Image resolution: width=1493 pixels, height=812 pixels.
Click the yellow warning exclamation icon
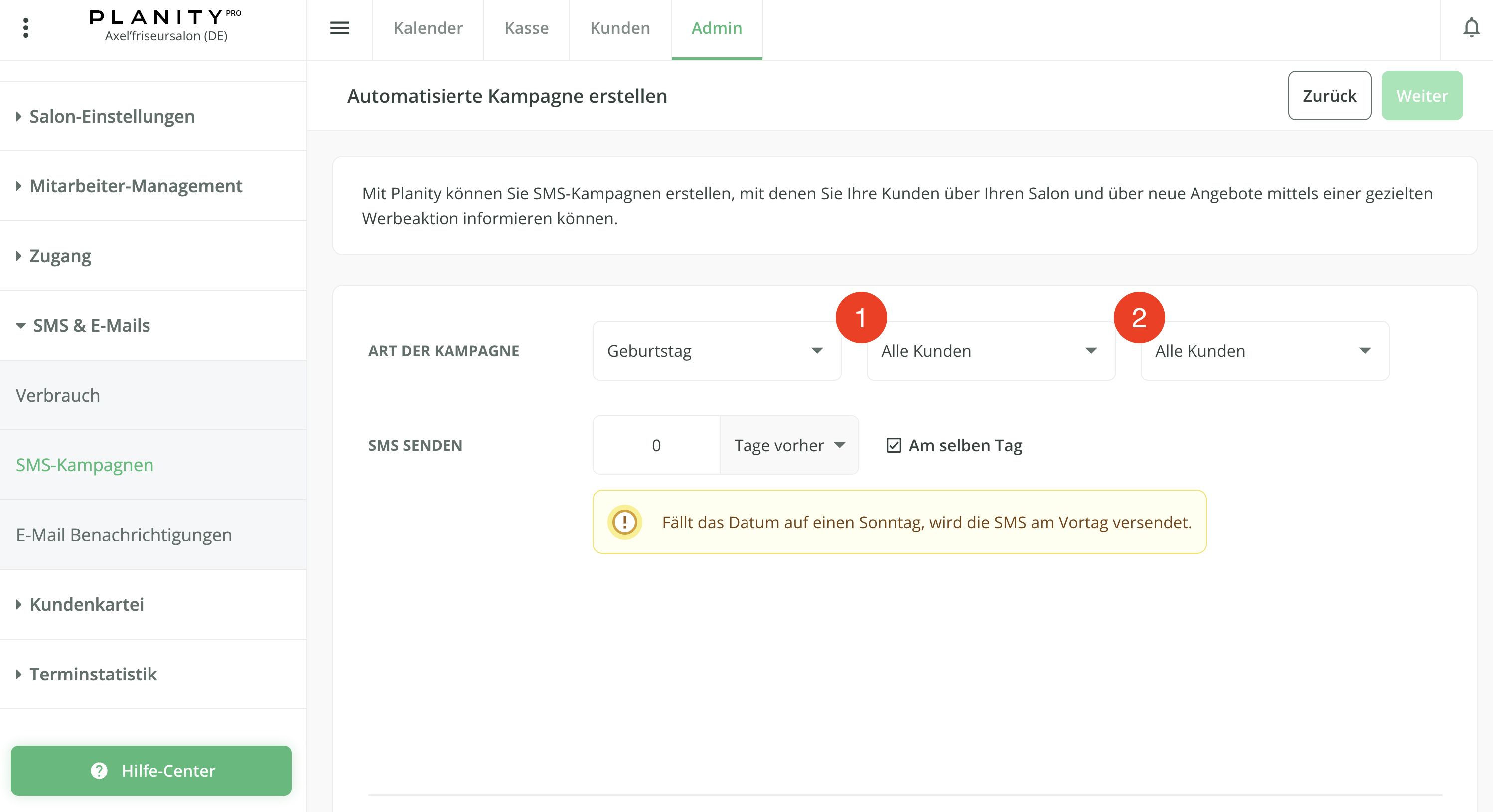coord(624,522)
